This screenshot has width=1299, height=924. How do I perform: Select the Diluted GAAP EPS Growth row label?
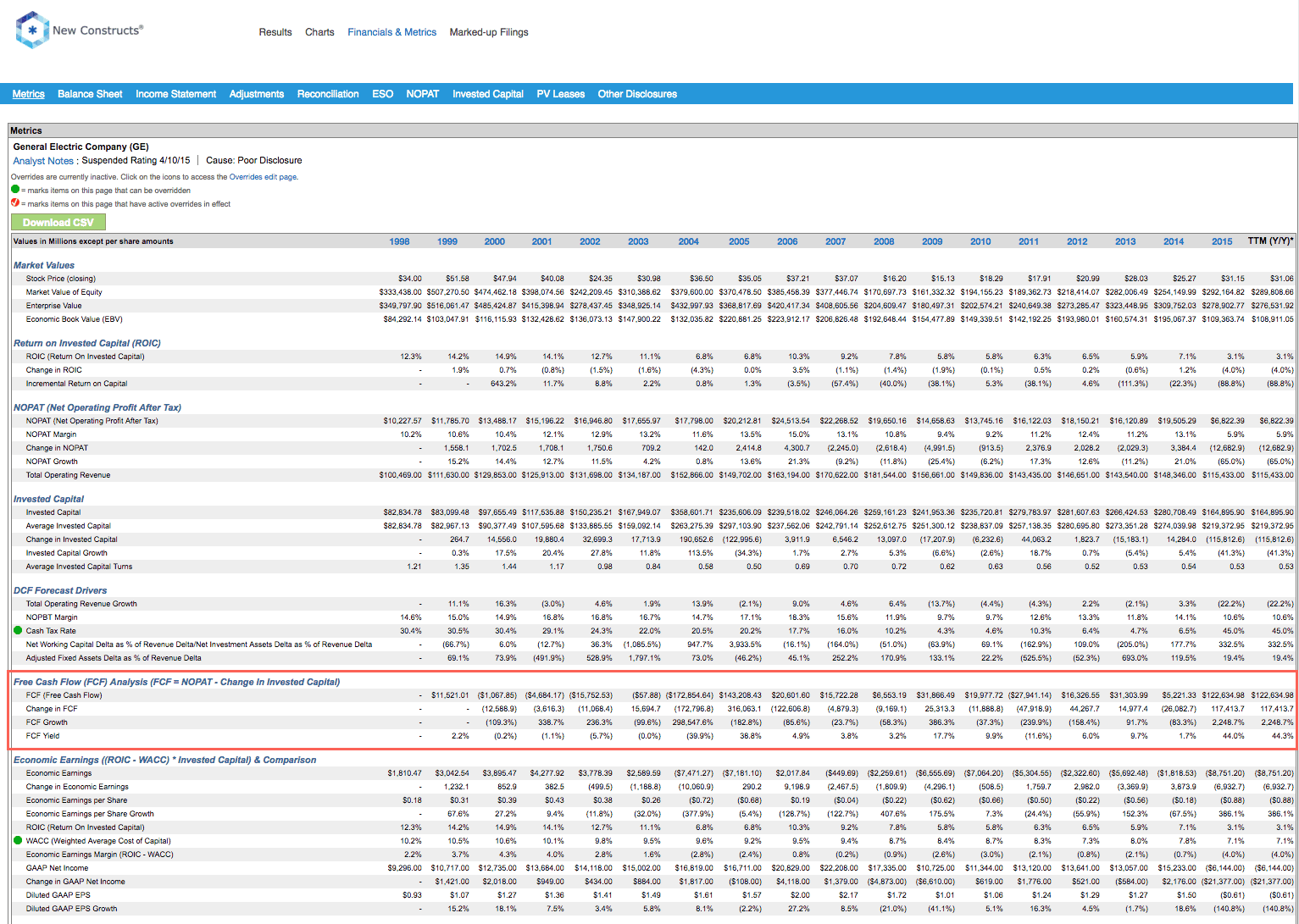tap(71, 909)
